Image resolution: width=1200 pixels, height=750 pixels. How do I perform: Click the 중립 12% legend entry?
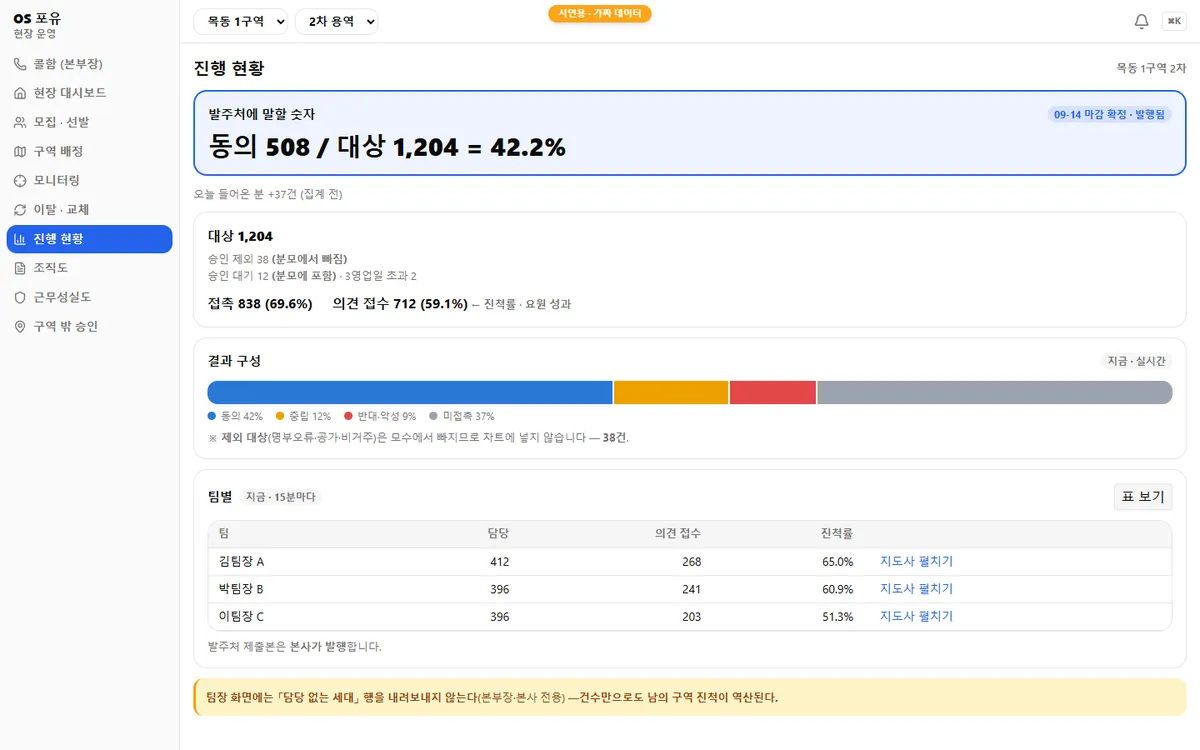(x=303, y=416)
